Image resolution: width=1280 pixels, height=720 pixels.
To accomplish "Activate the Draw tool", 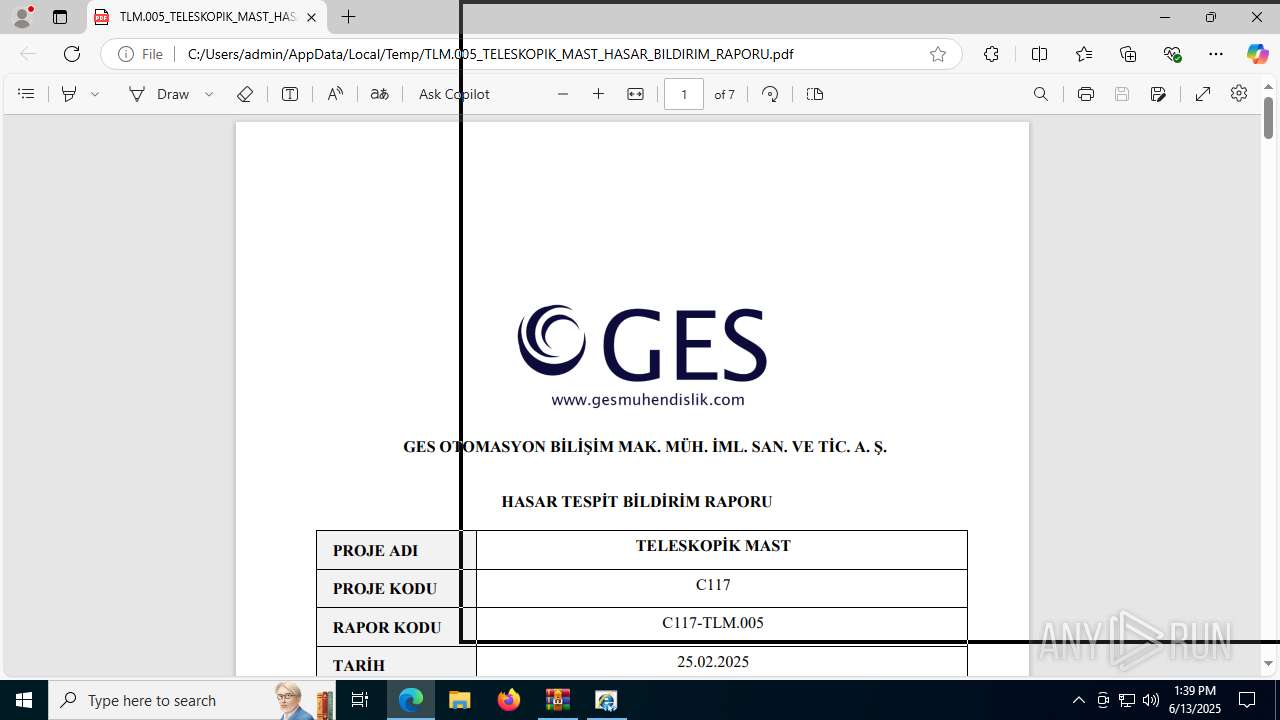I will pos(158,94).
